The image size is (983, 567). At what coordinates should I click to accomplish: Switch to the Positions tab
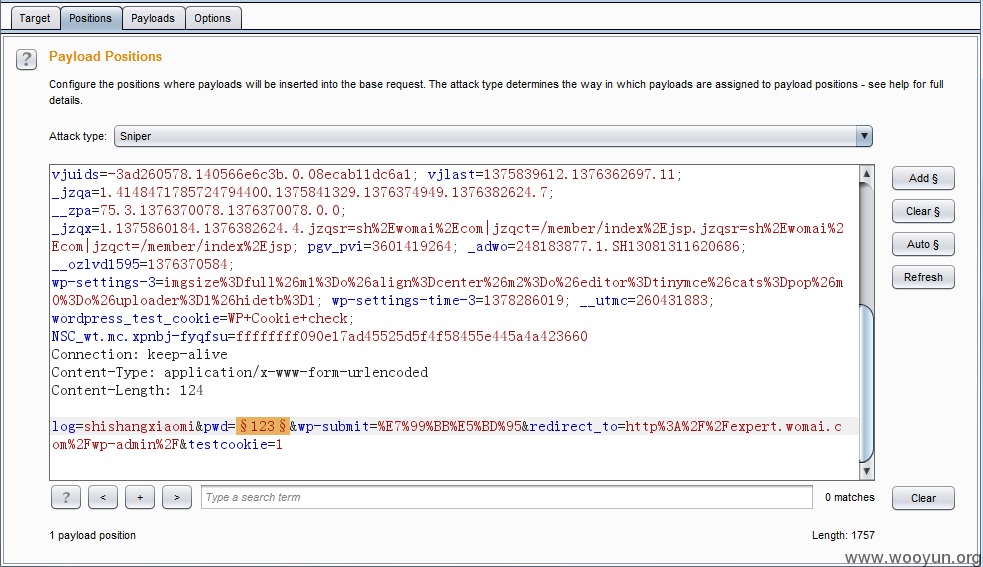tap(90, 18)
